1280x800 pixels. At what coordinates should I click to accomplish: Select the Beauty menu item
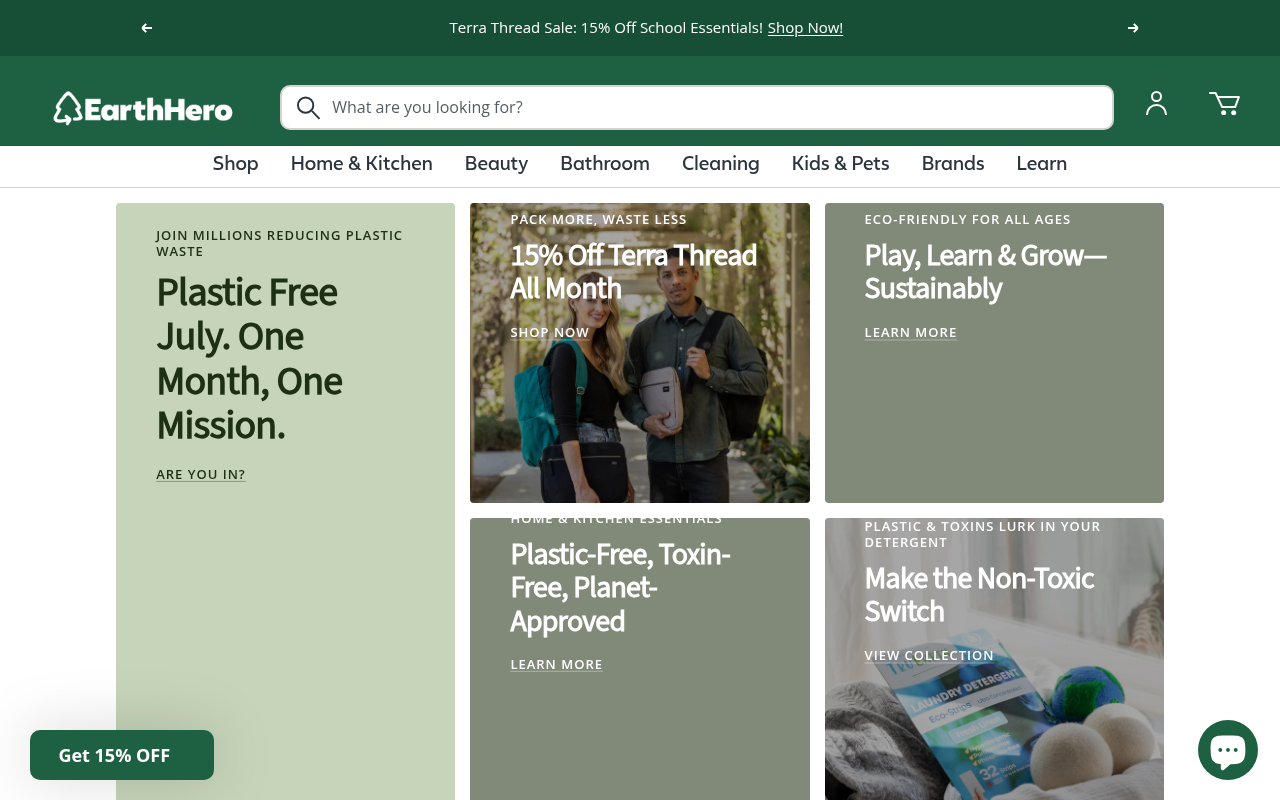[x=496, y=163]
